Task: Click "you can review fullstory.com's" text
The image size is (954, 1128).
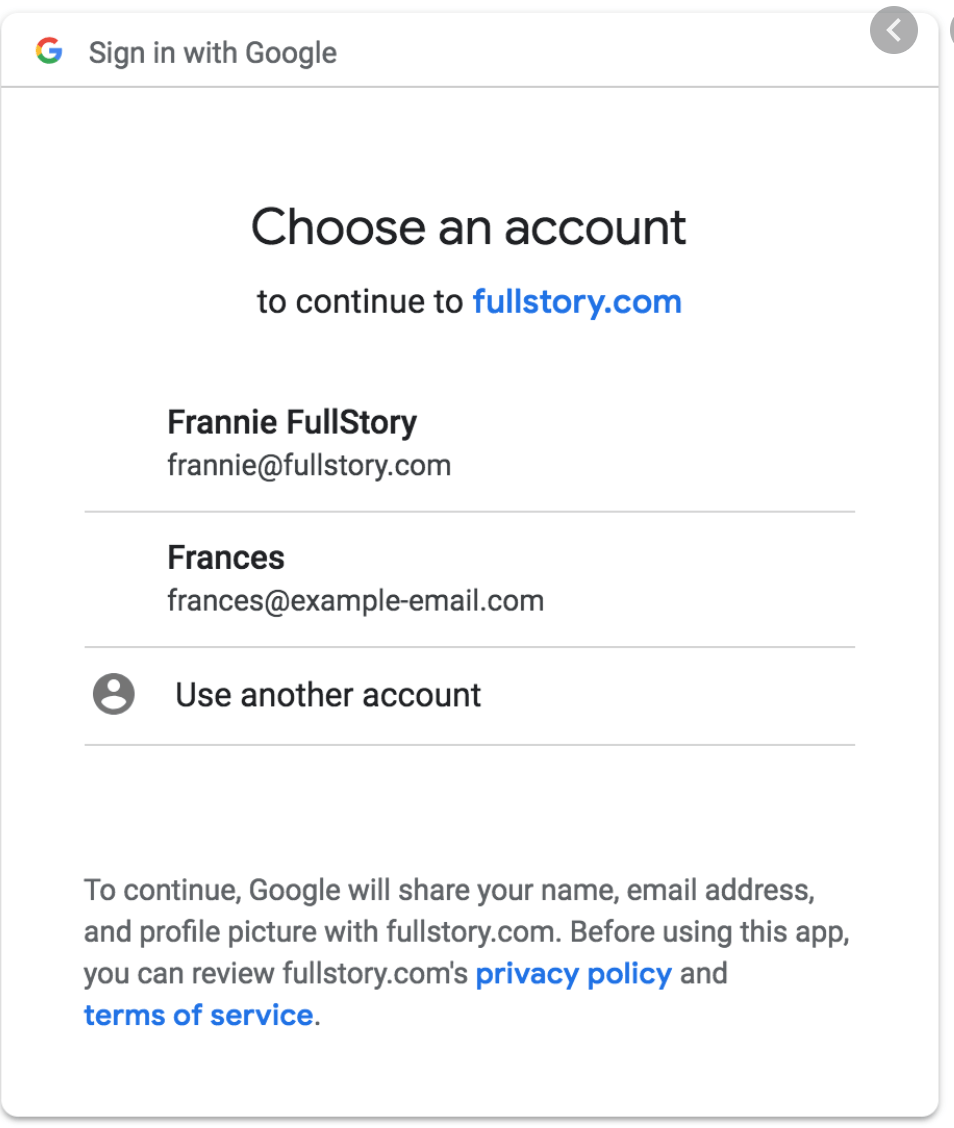Action: point(276,973)
